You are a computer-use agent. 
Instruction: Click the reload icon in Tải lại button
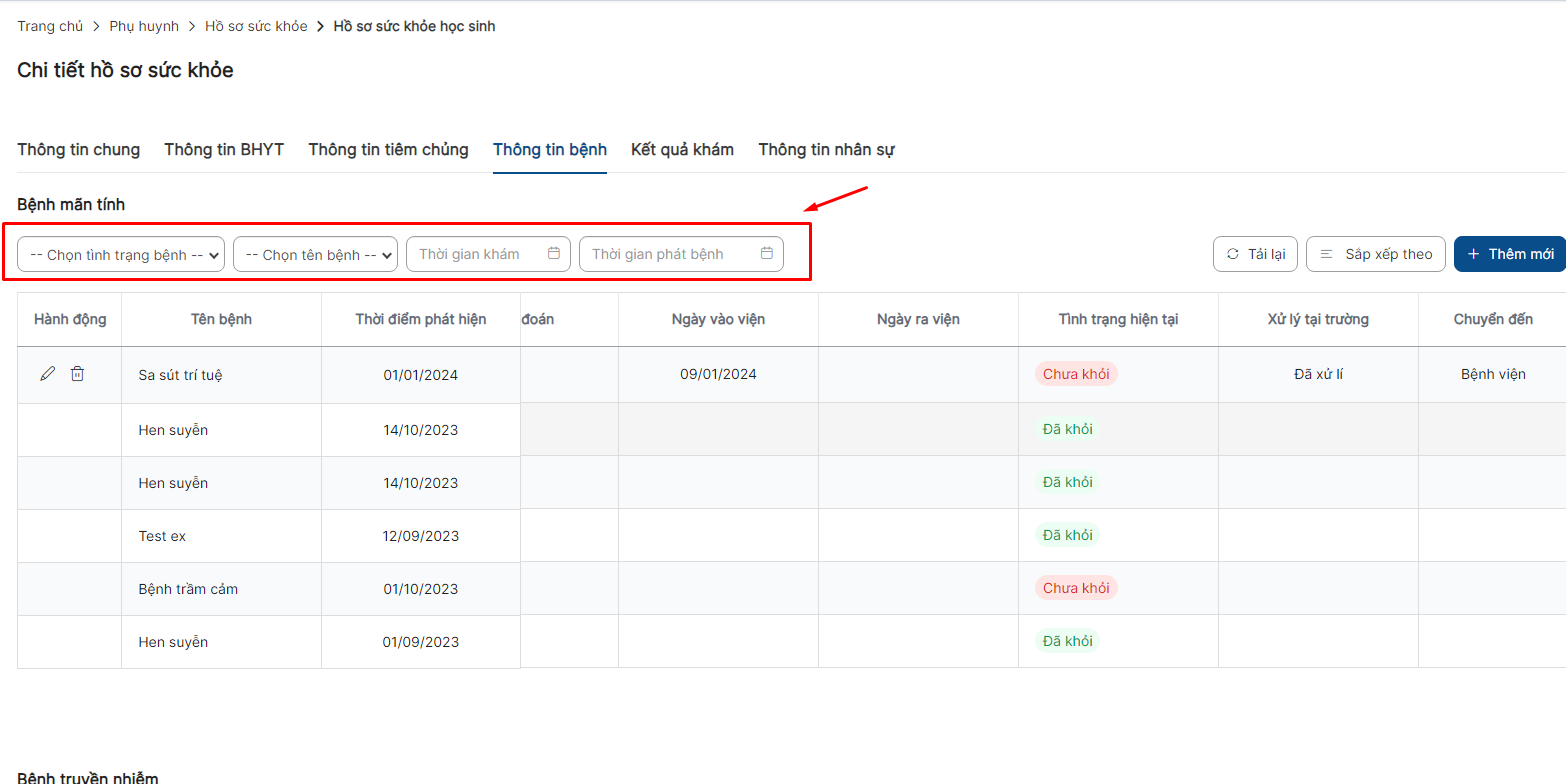pyautogui.click(x=1233, y=254)
